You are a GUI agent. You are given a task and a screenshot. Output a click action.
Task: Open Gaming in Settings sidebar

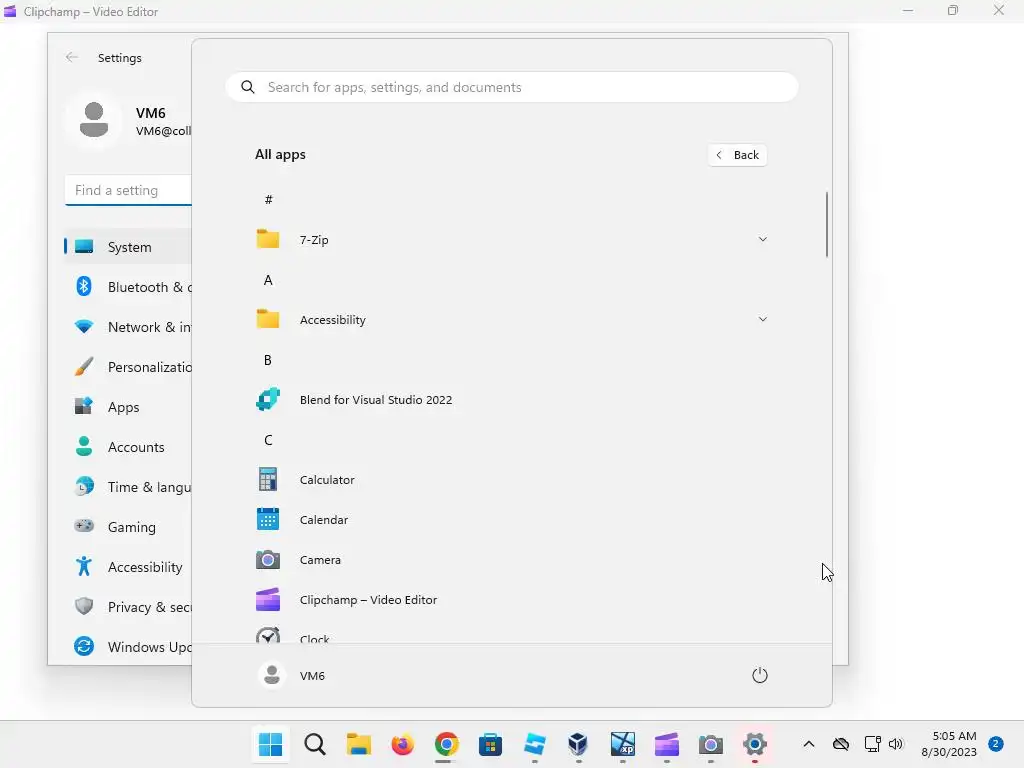[128, 526]
